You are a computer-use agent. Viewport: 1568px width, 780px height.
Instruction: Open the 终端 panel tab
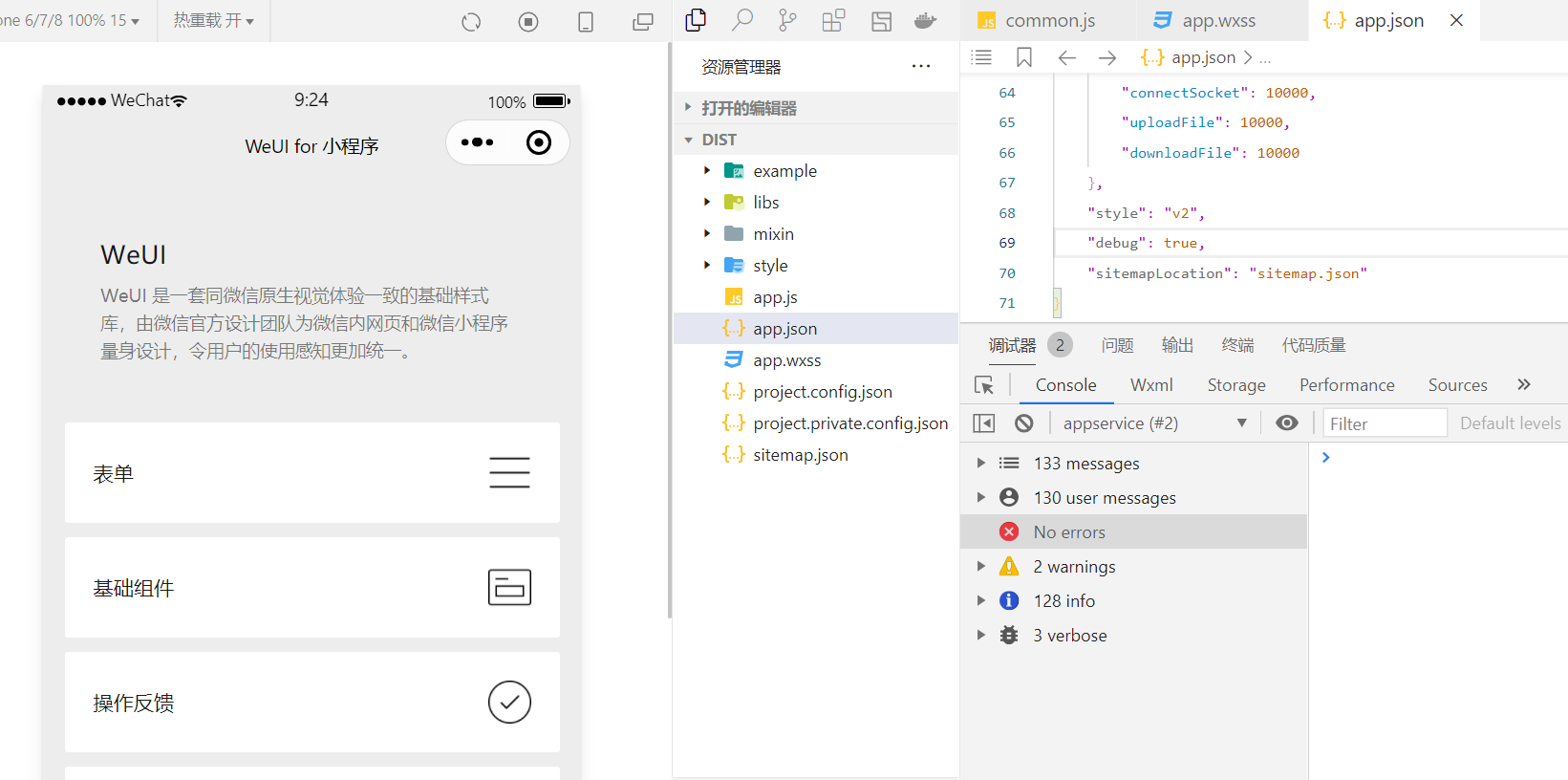(1237, 345)
